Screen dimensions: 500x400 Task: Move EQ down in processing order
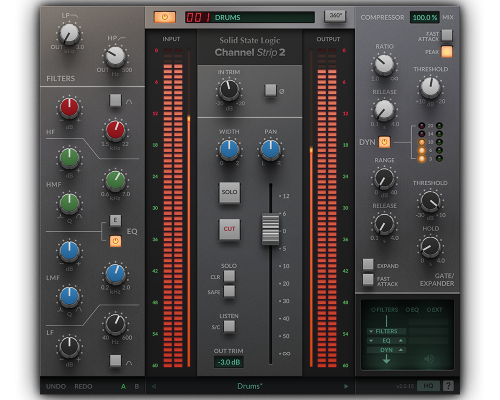[x=371, y=341]
